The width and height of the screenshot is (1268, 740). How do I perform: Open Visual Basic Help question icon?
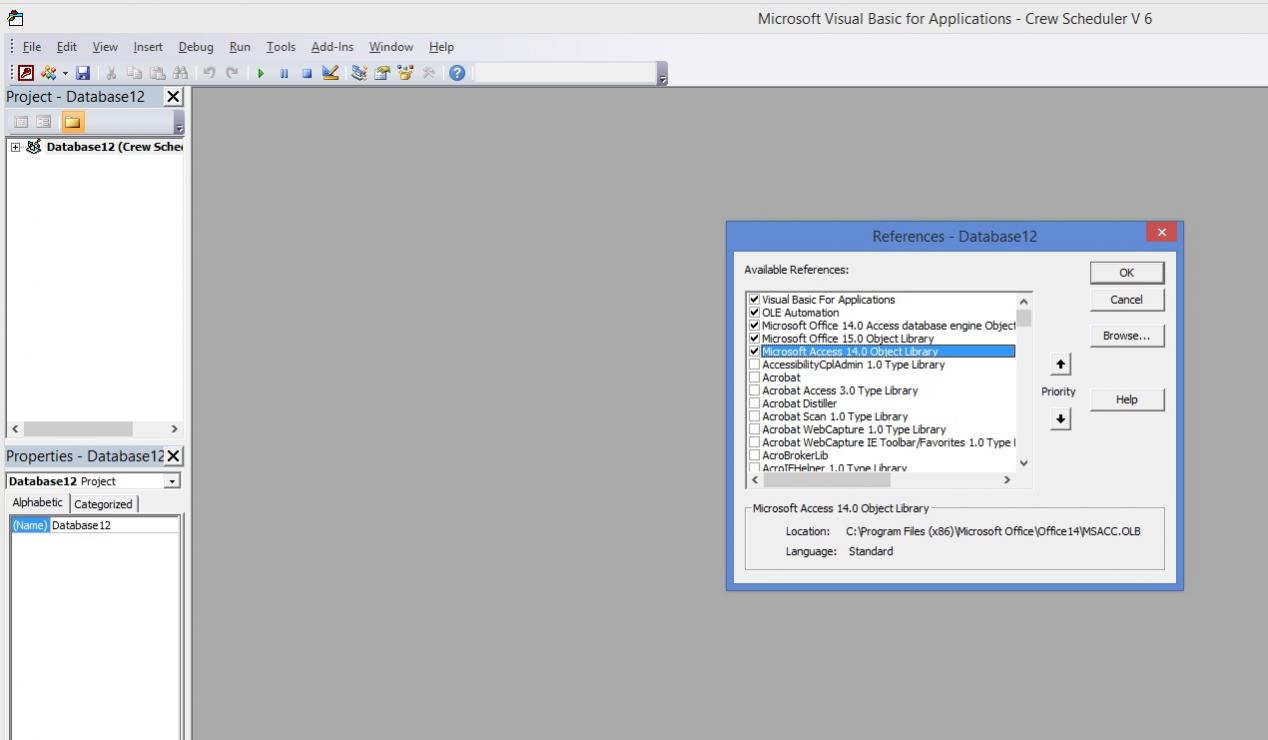[457, 73]
